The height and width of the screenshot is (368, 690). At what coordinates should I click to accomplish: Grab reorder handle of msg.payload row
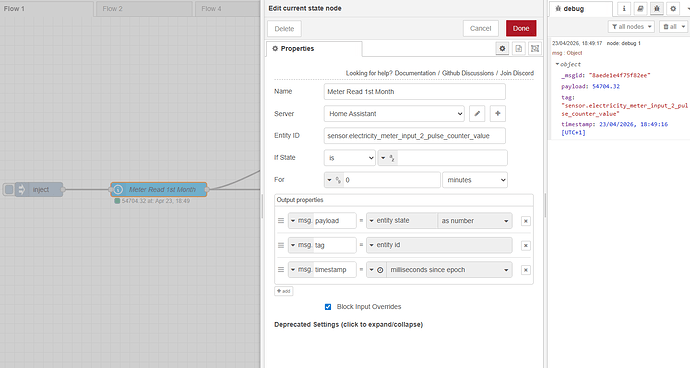click(281, 221)
